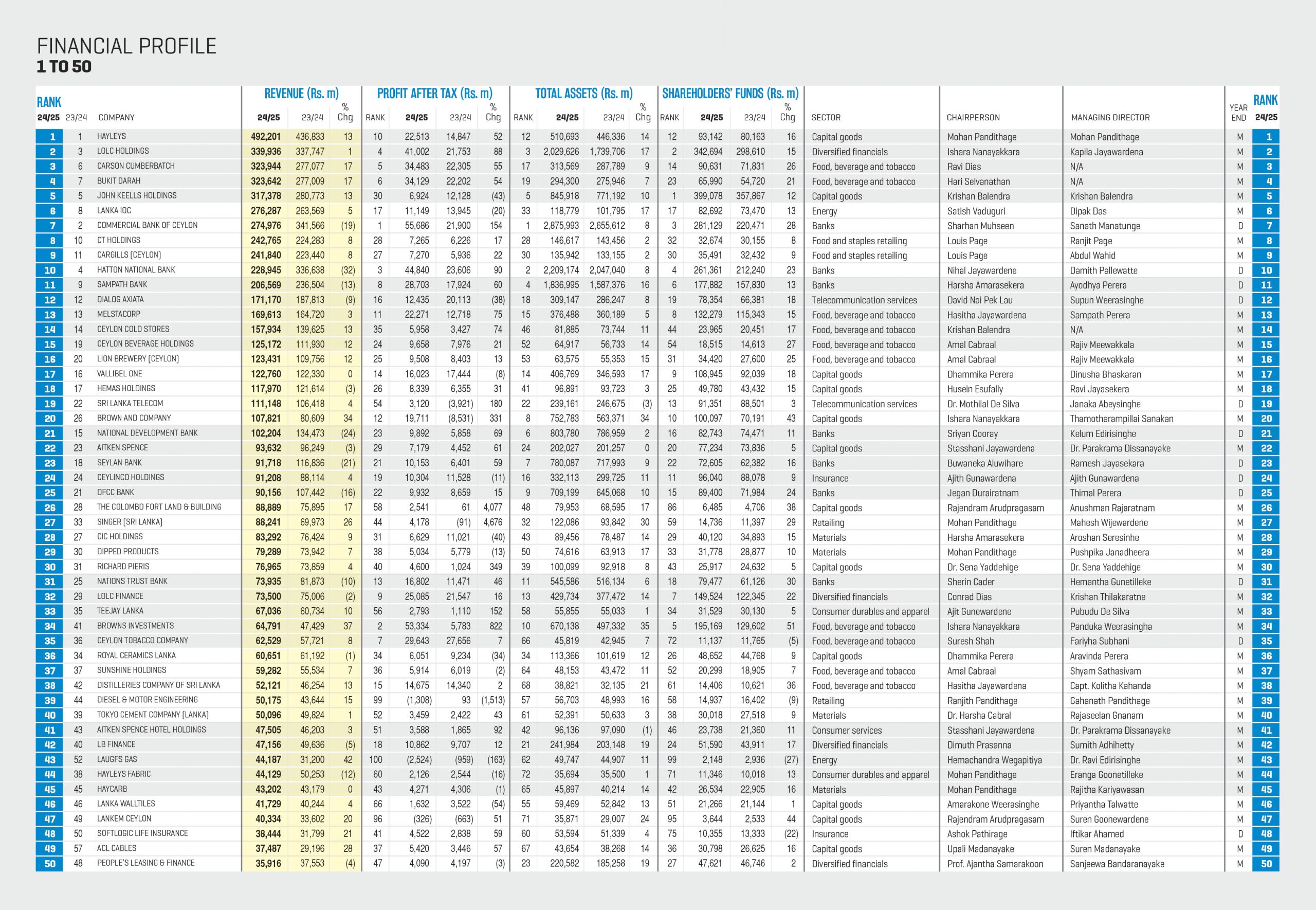Viewport: 1316px width, 910px height.
Task: Click the highlighted revenue 492,201 for Hayleys
Action: [x=266, y=137]
